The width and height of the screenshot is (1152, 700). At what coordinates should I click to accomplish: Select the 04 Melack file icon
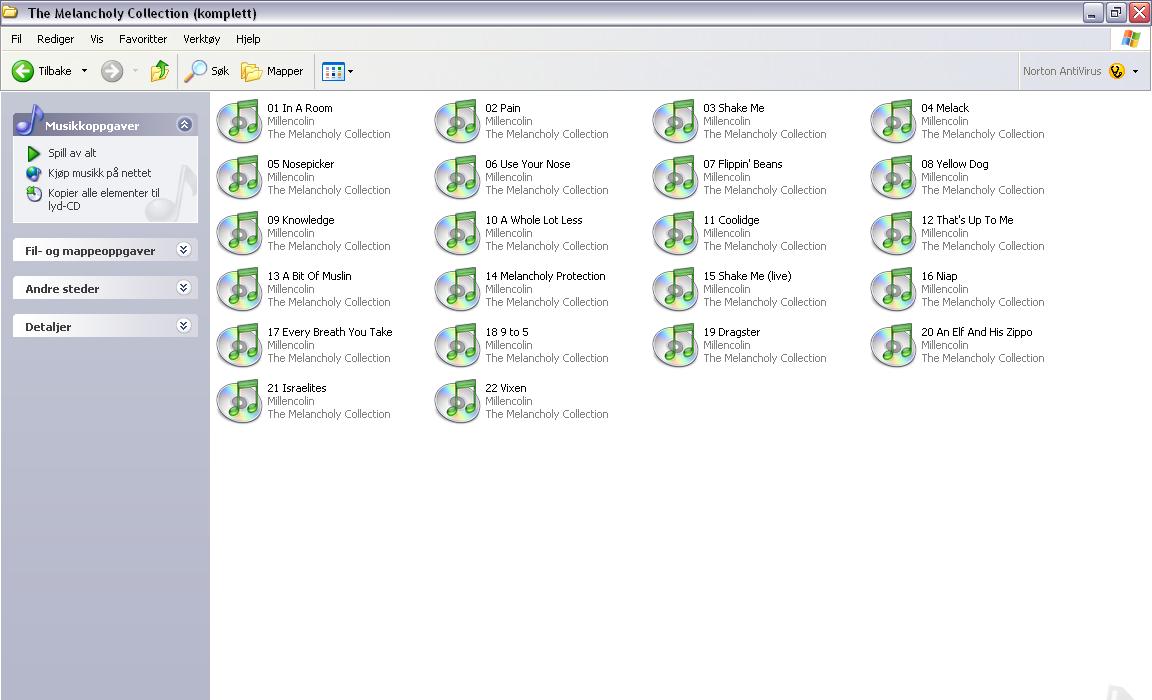pos(893,120)
